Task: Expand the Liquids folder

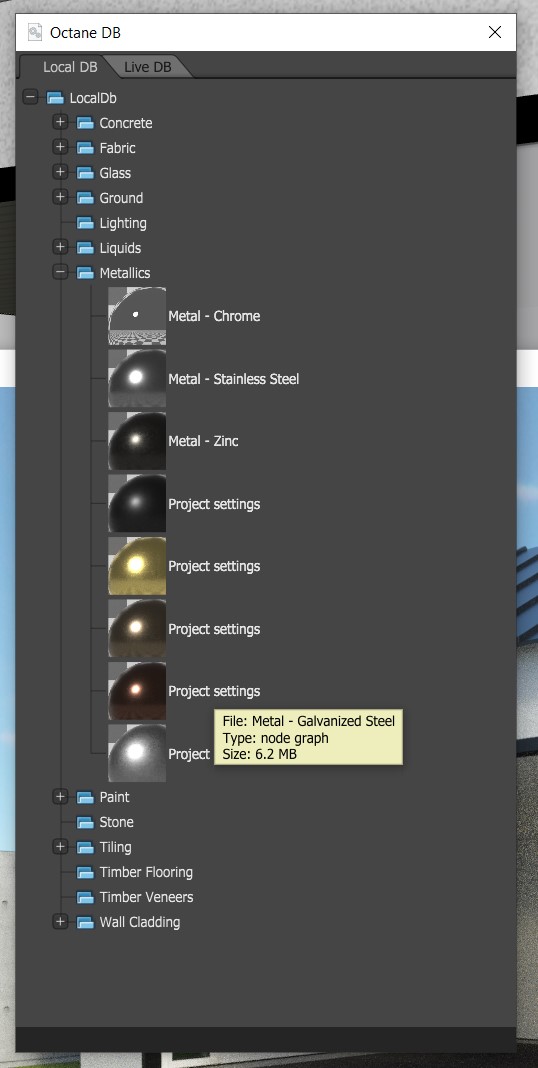Action: (x=61, y=247)
